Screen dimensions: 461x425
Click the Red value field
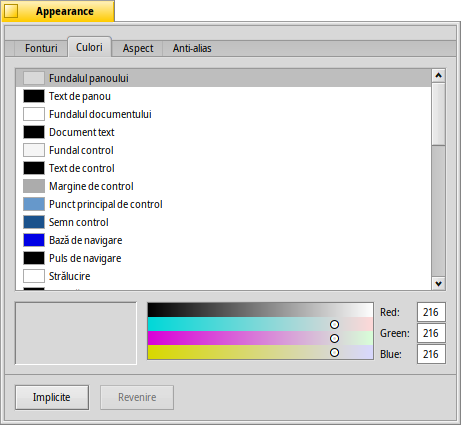pyautogui.click(x=431, y=312)
